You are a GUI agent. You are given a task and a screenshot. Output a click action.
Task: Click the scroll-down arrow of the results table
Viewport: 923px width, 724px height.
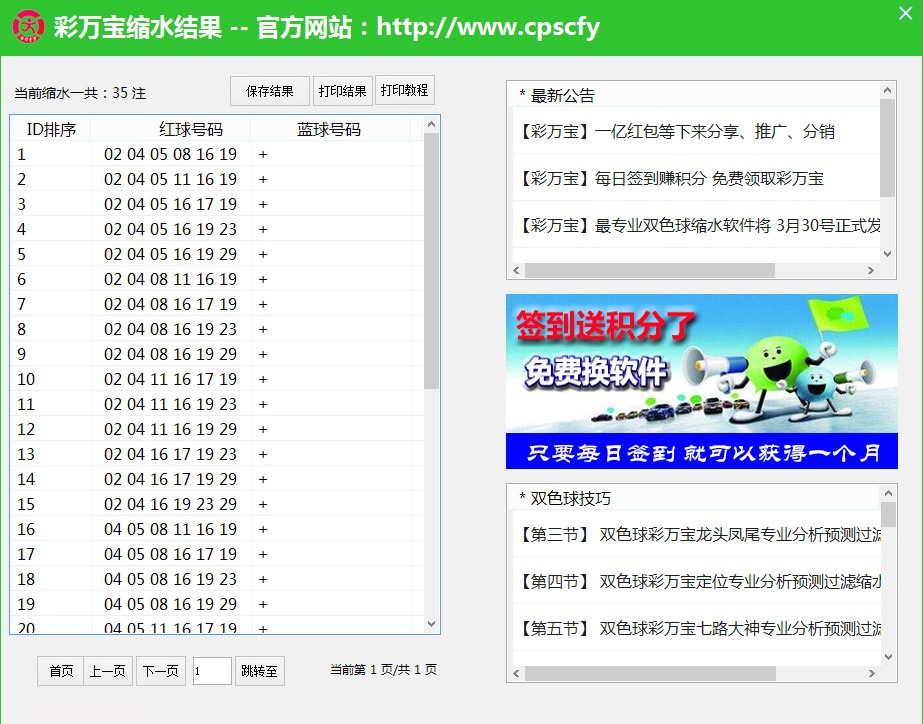click(431, 626)
